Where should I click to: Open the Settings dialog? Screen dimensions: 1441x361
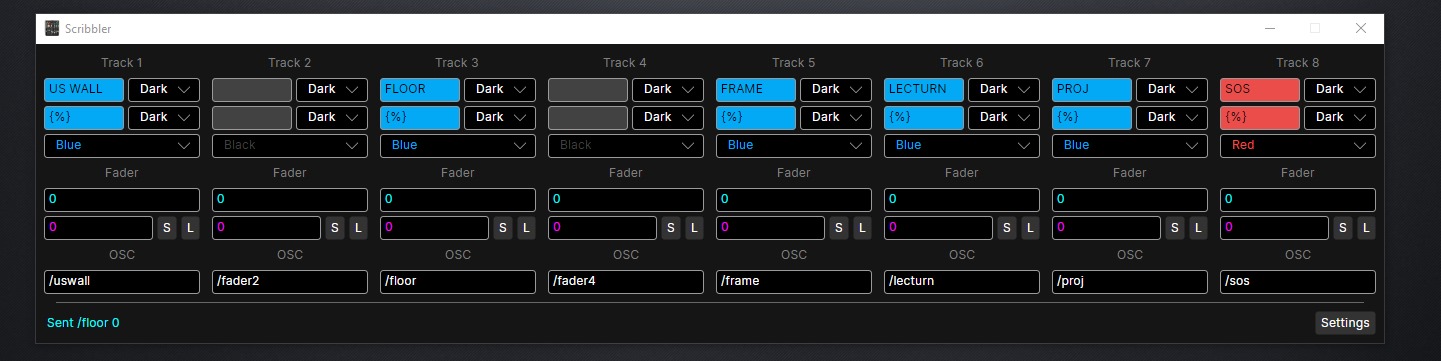click(1345, 323)
